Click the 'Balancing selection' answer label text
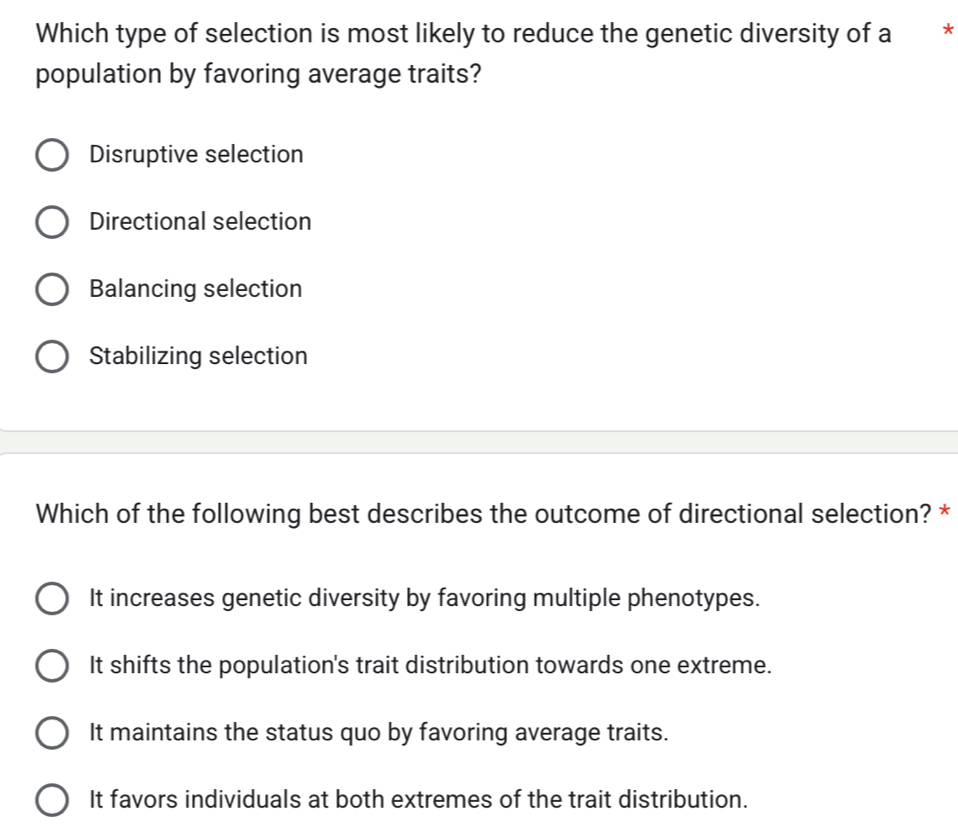 (194, 289)
